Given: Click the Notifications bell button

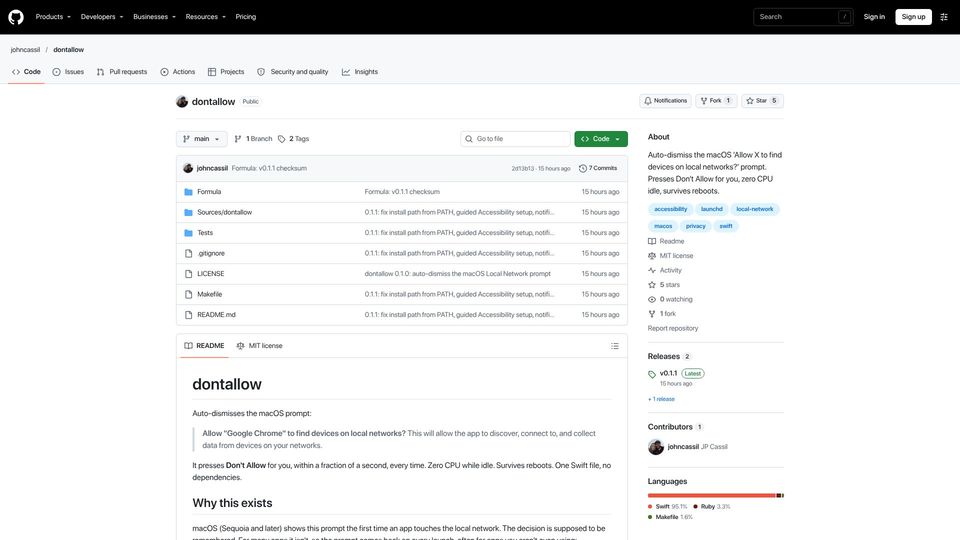Looking at the screenshot, I should pyautogui.click(x=665, y=101).
